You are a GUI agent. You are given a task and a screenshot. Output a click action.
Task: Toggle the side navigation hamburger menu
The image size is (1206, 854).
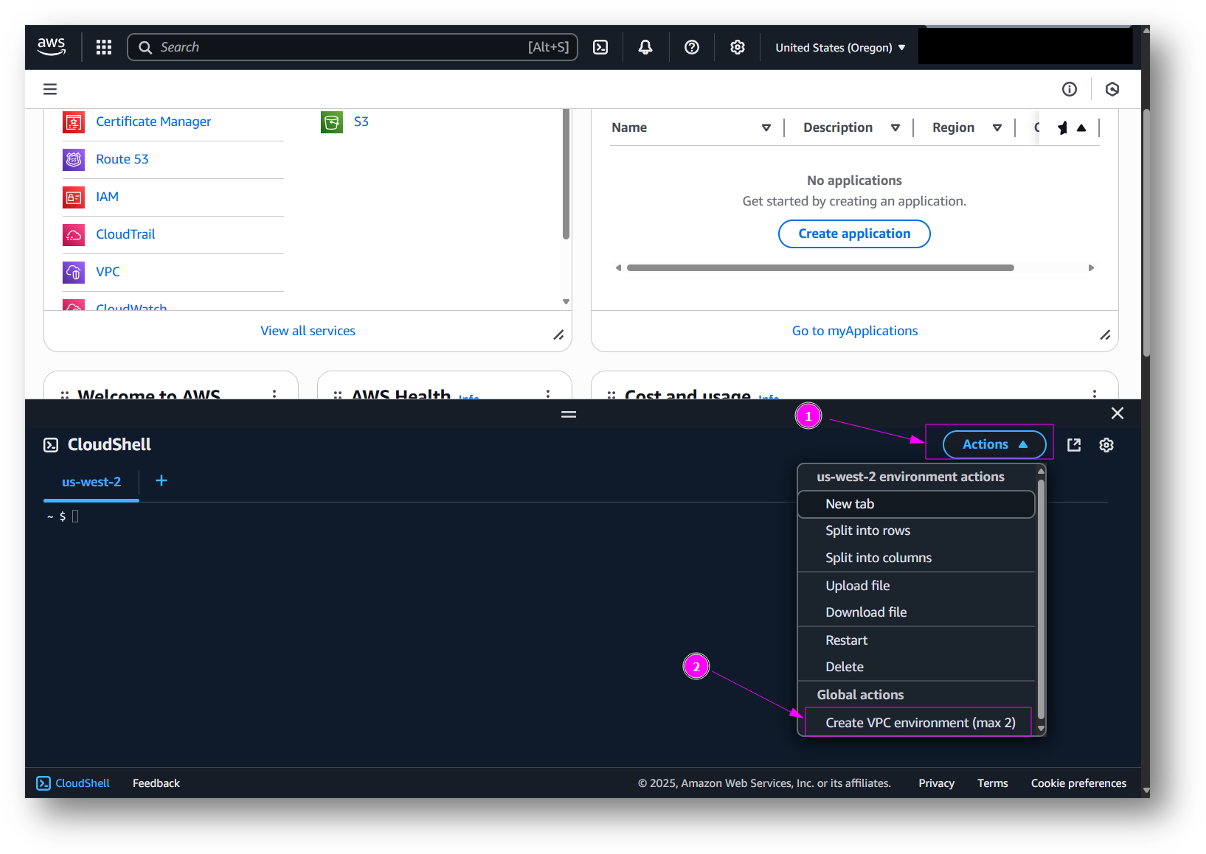[x=50, y=89]
